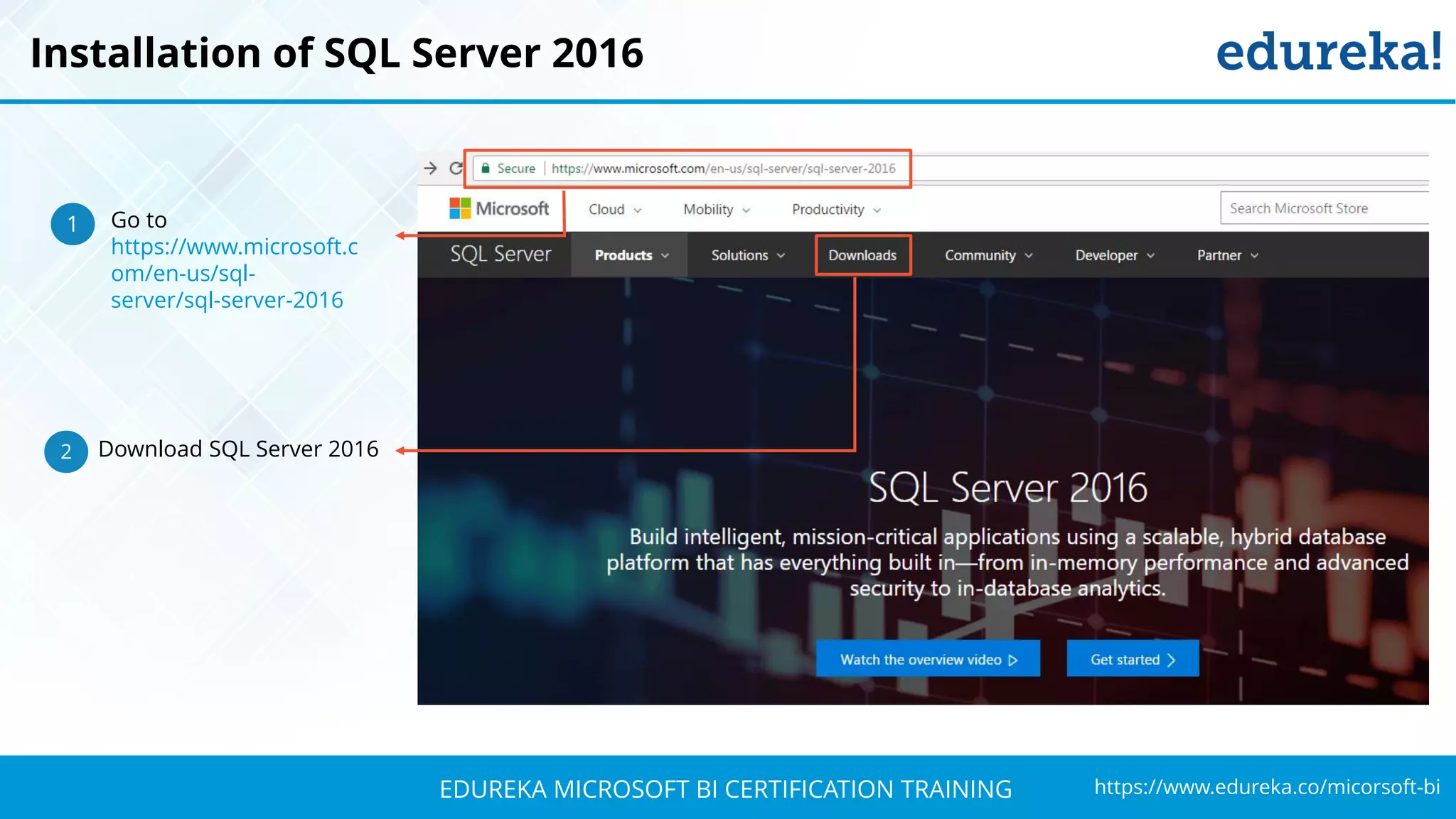The width and height of the screenshot is (1456, 819).
Task: Open the Products menu in SQL Server bar
Action: tap(631, 255)
